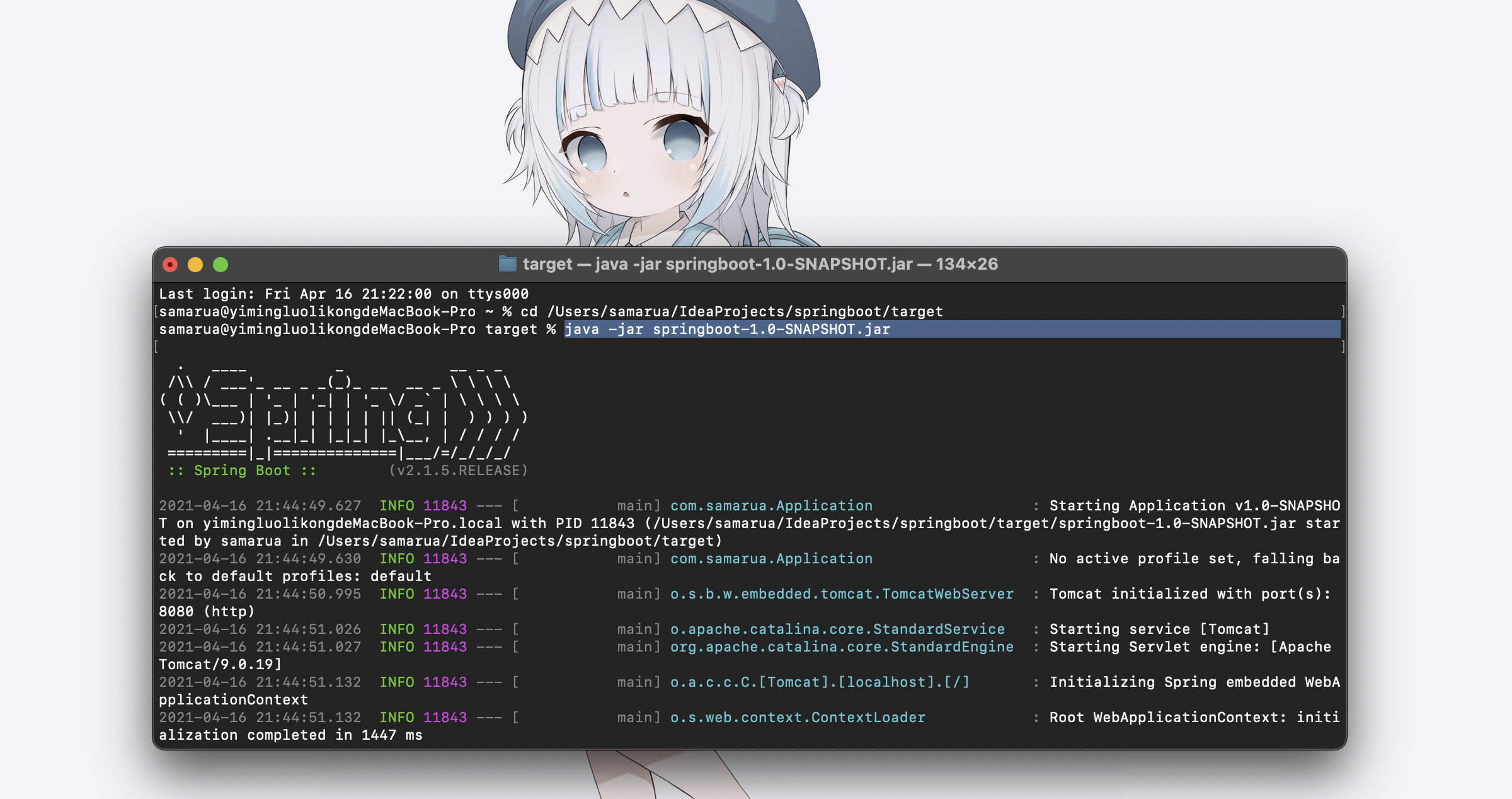Click 'ck to default profiles: default' line
Screen dimensions: 1512x799
(295, 576)
